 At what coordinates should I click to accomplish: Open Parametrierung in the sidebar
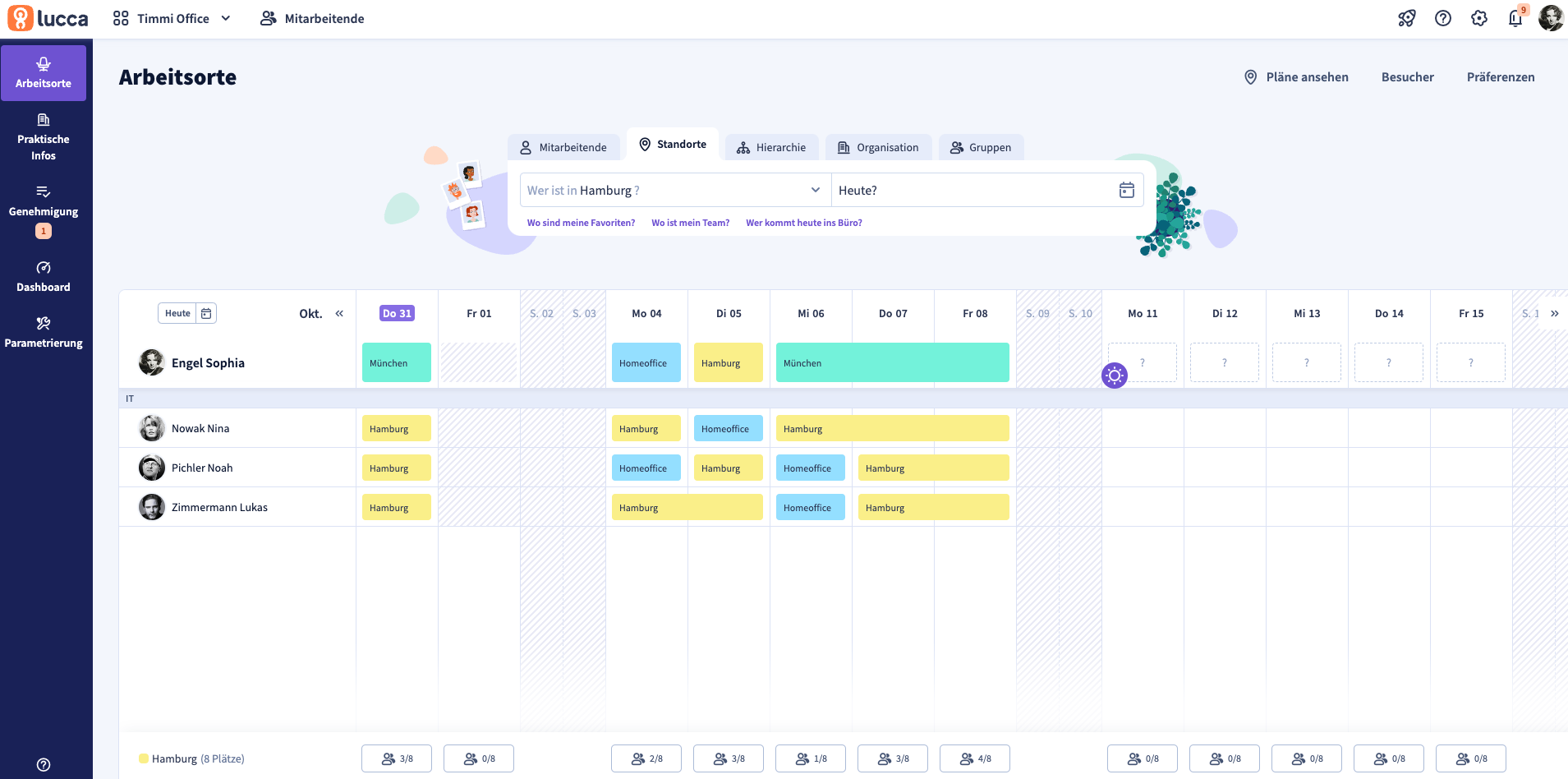pos(44,333)
